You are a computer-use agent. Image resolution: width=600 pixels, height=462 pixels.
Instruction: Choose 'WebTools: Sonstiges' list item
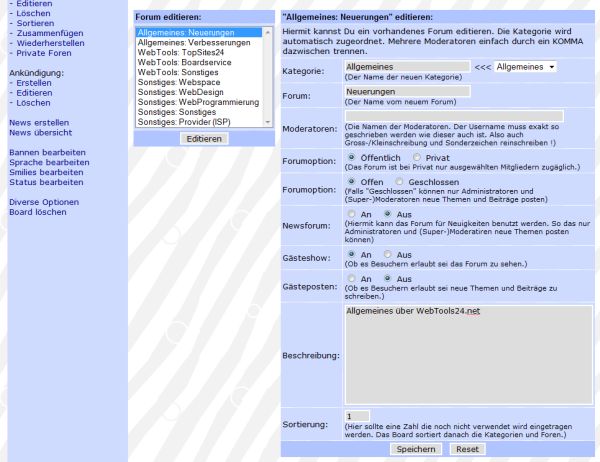199,72
